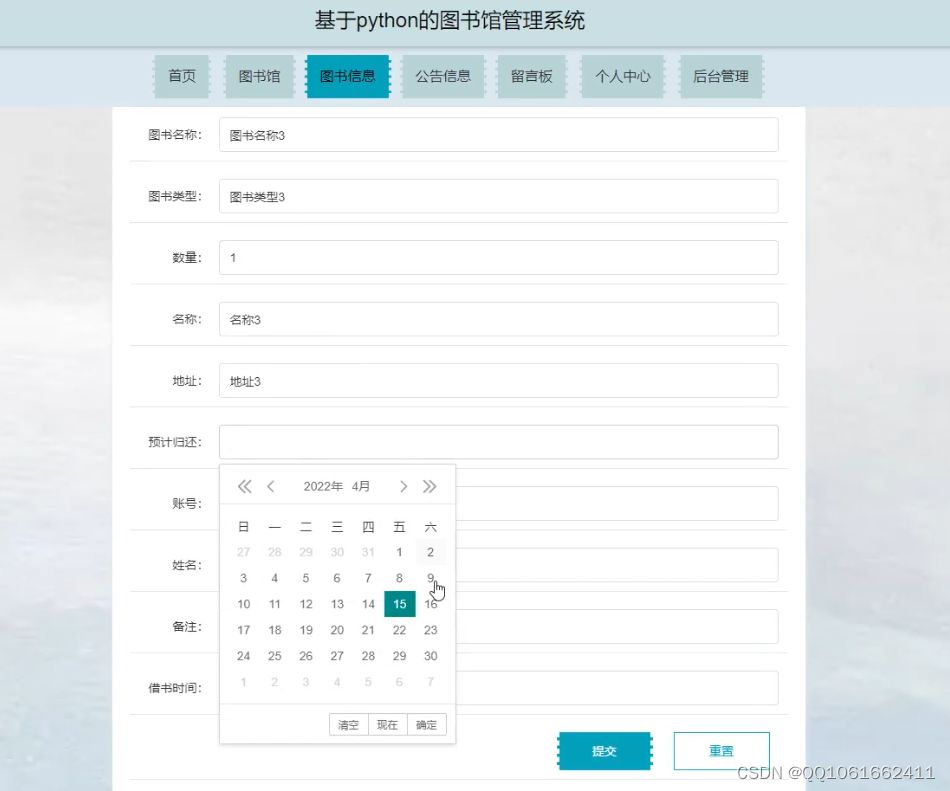Click 4月 to open month selection
This screenshot has height=791, width=950.
click(361, 486)
